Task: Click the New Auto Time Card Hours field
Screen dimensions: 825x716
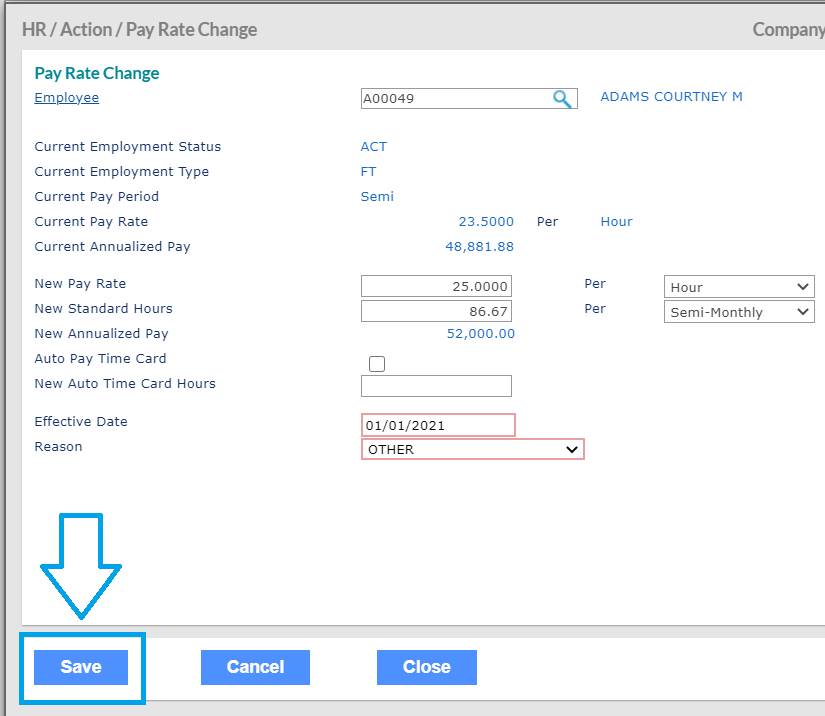Action: click(436, 386)
